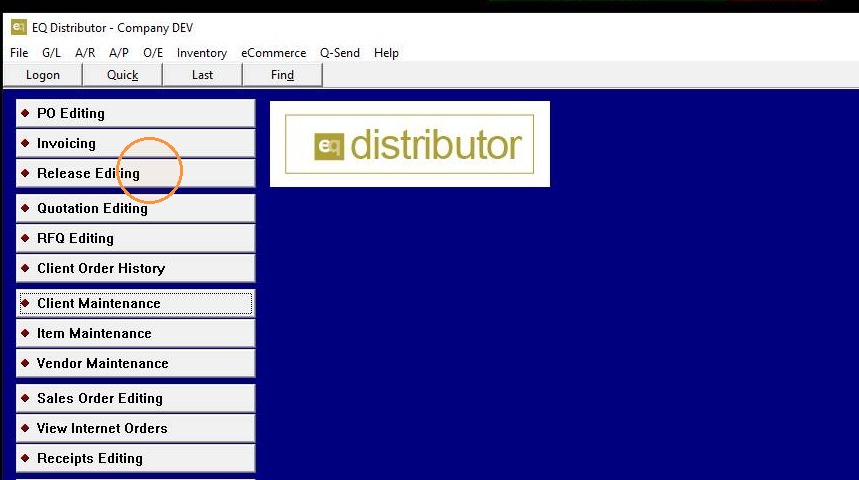859x480 pixels.
Task: Click the Logon toolbar button
Action: [x=43, y=75]
